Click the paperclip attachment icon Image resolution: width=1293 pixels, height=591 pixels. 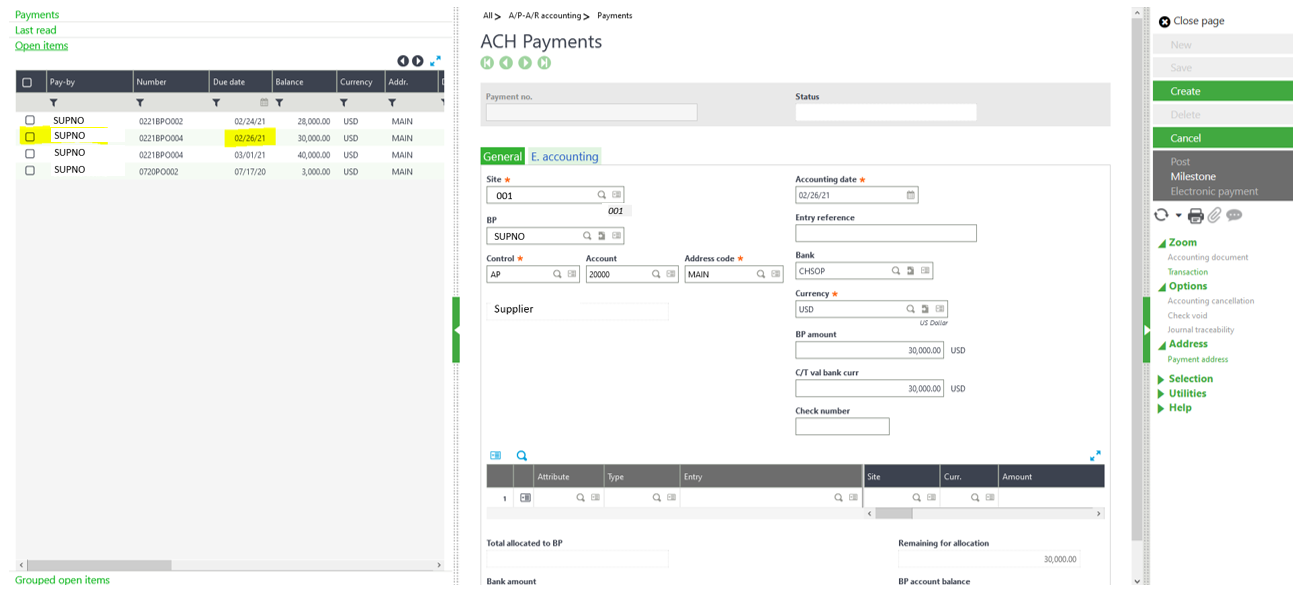point(1214,216)
